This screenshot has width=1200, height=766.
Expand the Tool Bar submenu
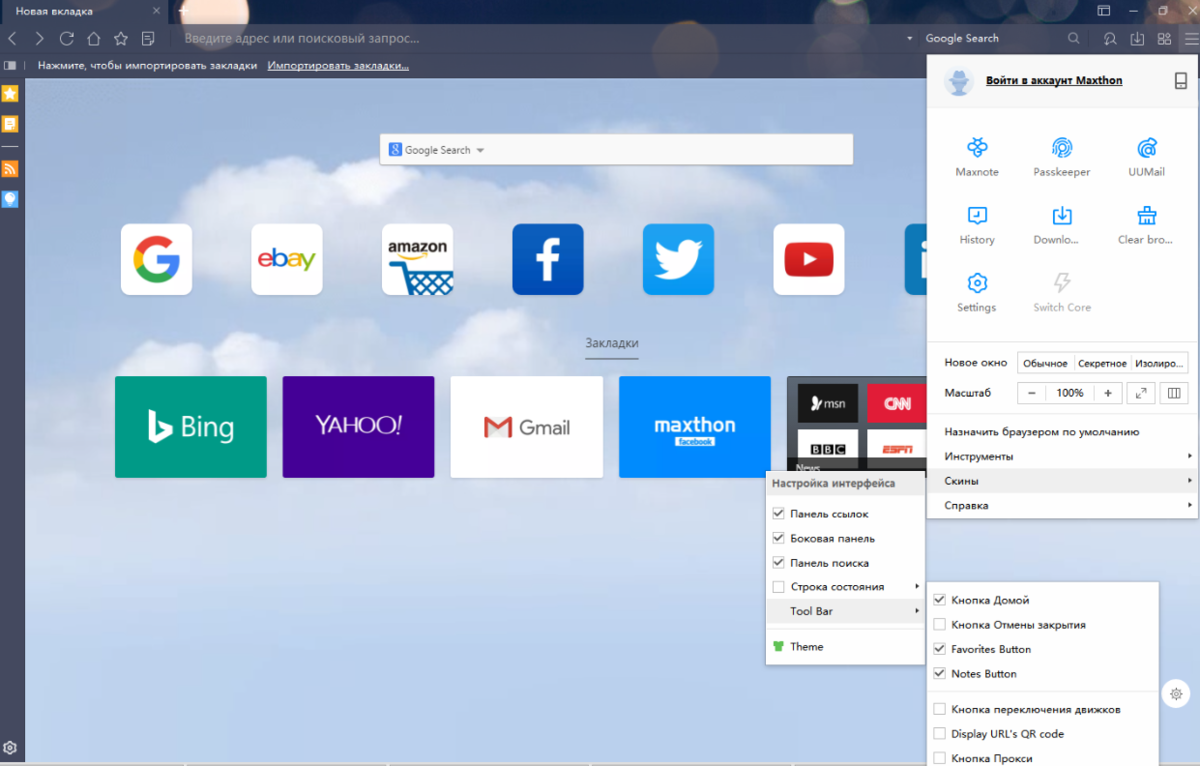[846, 611]
